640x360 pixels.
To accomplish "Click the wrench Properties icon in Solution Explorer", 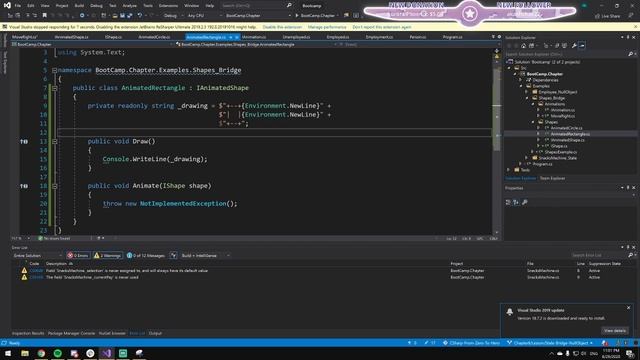I will tap(574, 46).
